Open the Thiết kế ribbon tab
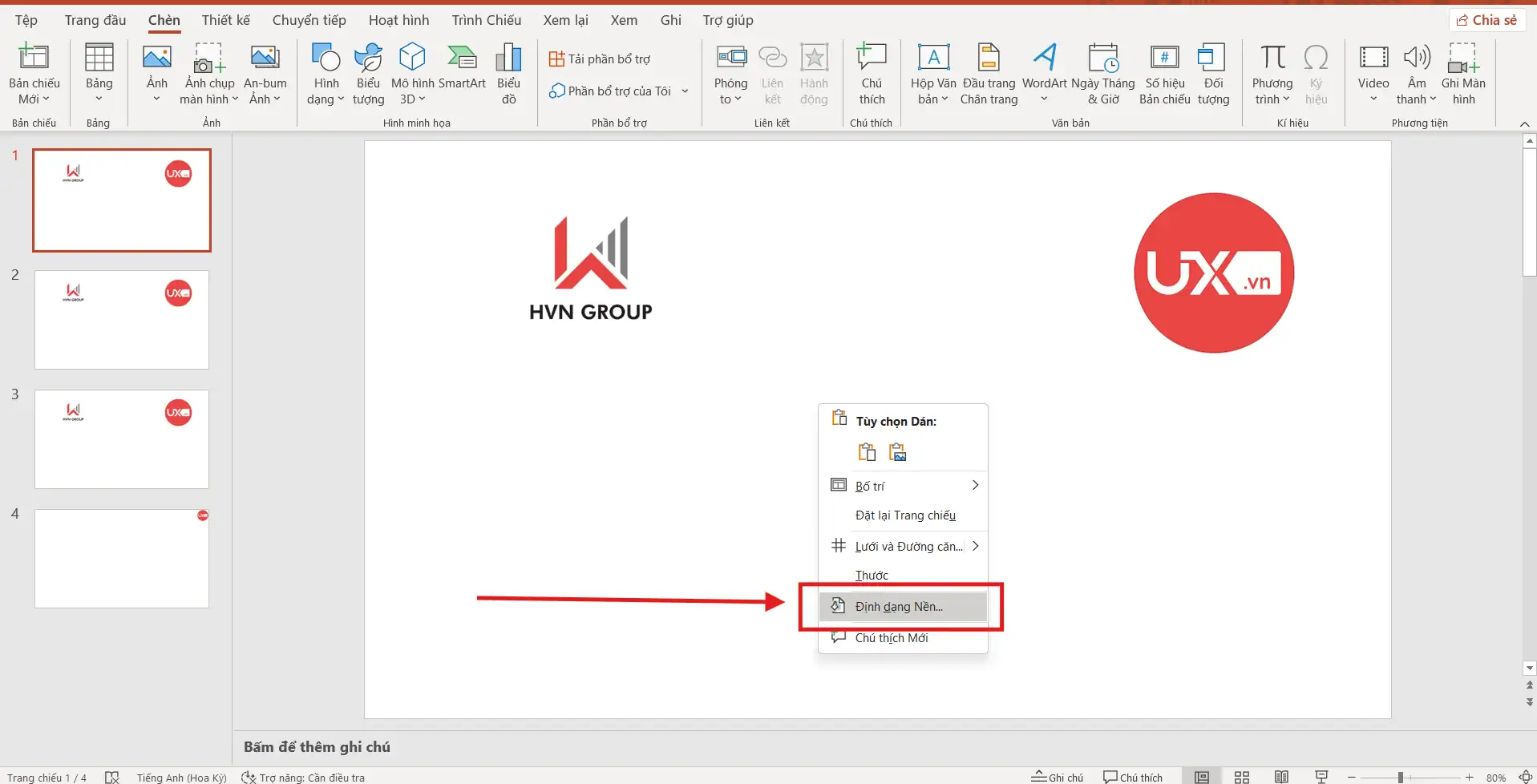Image resolution: width=1537 pixels, height=784 pixels. click(x=225, y=20)
